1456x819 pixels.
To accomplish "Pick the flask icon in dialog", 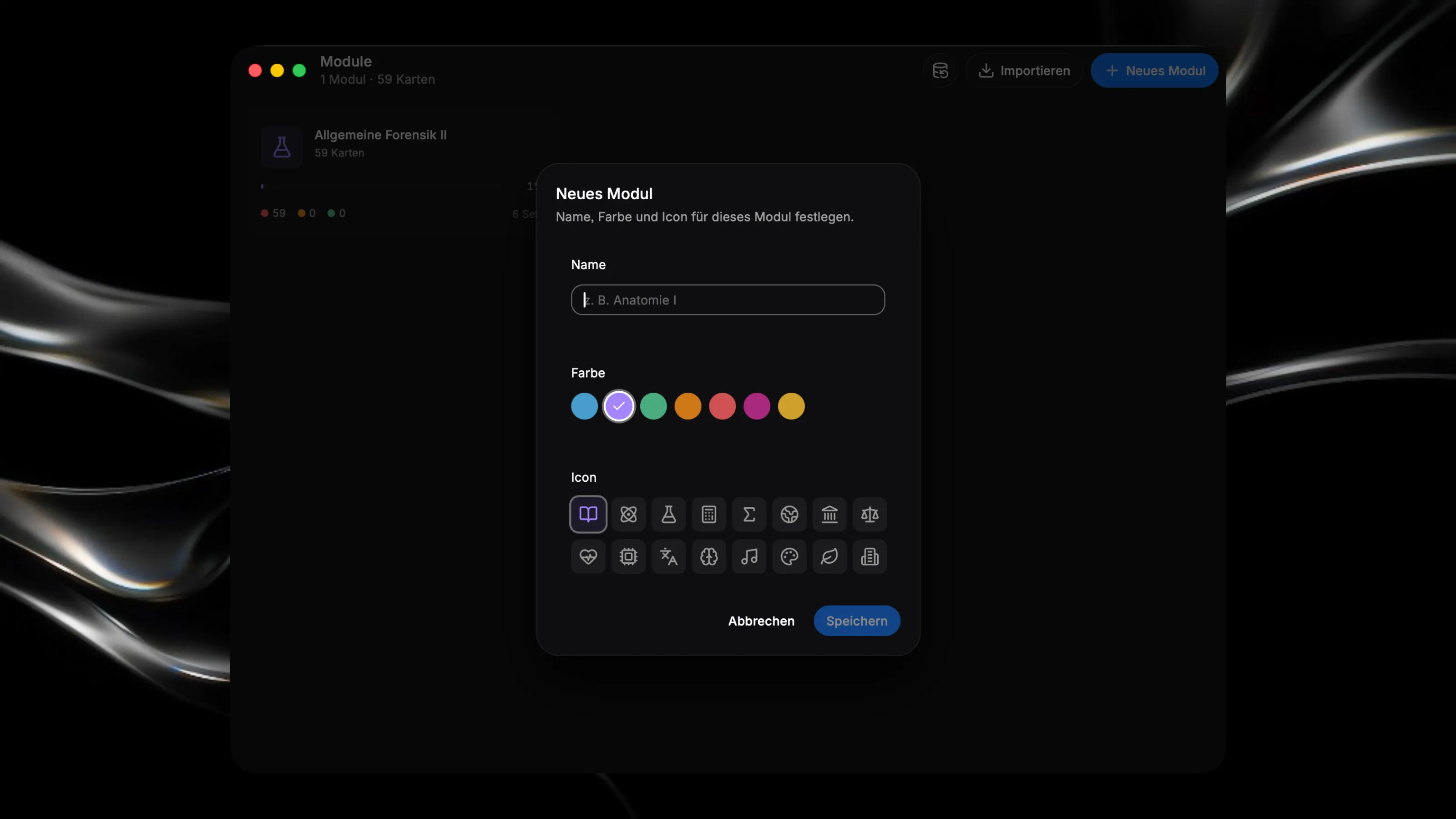I will 669,514.
